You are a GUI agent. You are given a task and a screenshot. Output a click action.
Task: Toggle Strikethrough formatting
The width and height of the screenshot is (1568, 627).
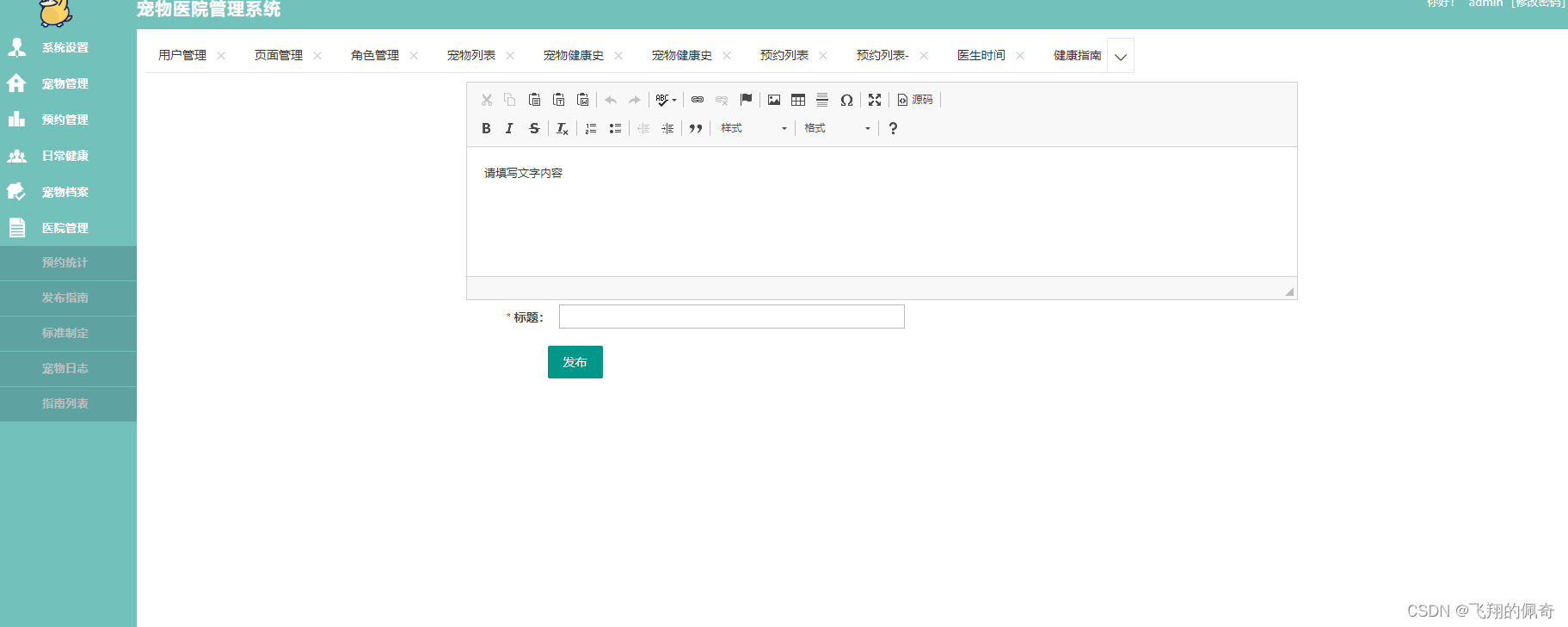[534, 128]
